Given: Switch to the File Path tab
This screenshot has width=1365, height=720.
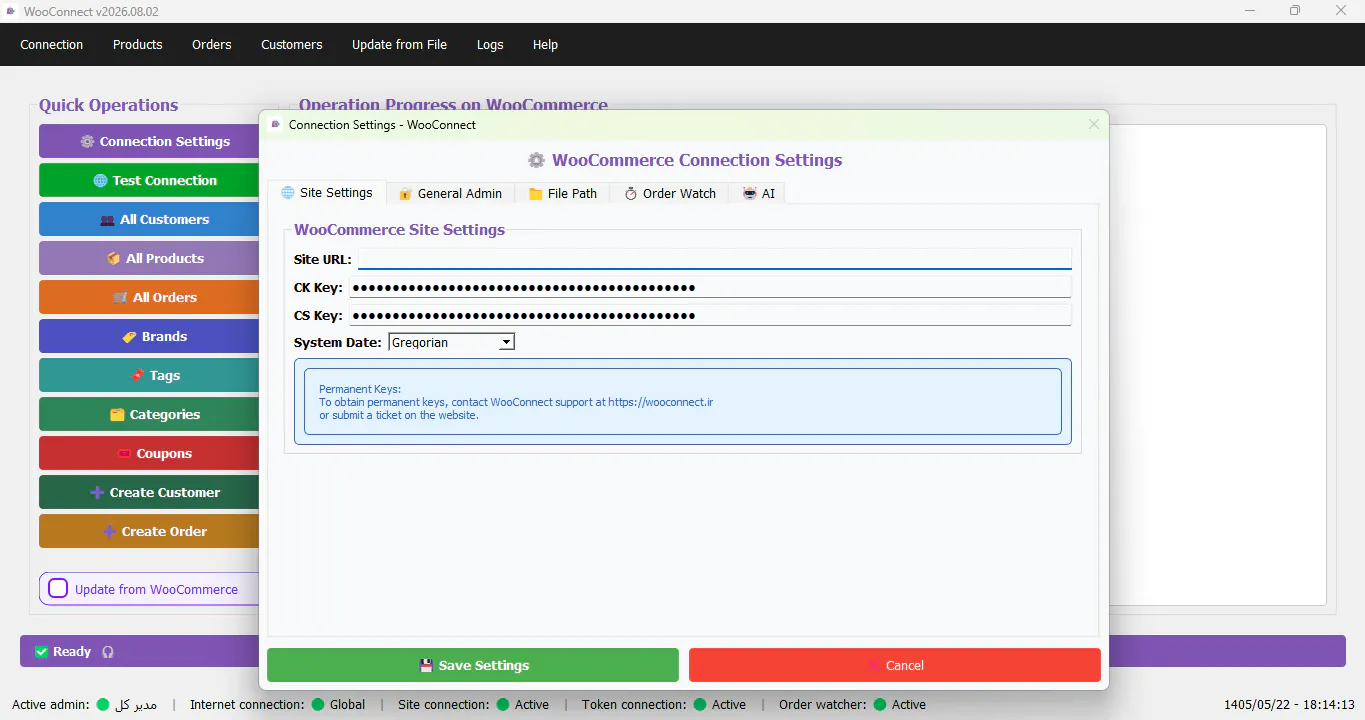Looking at the screenshot, I should pos(563,194).
